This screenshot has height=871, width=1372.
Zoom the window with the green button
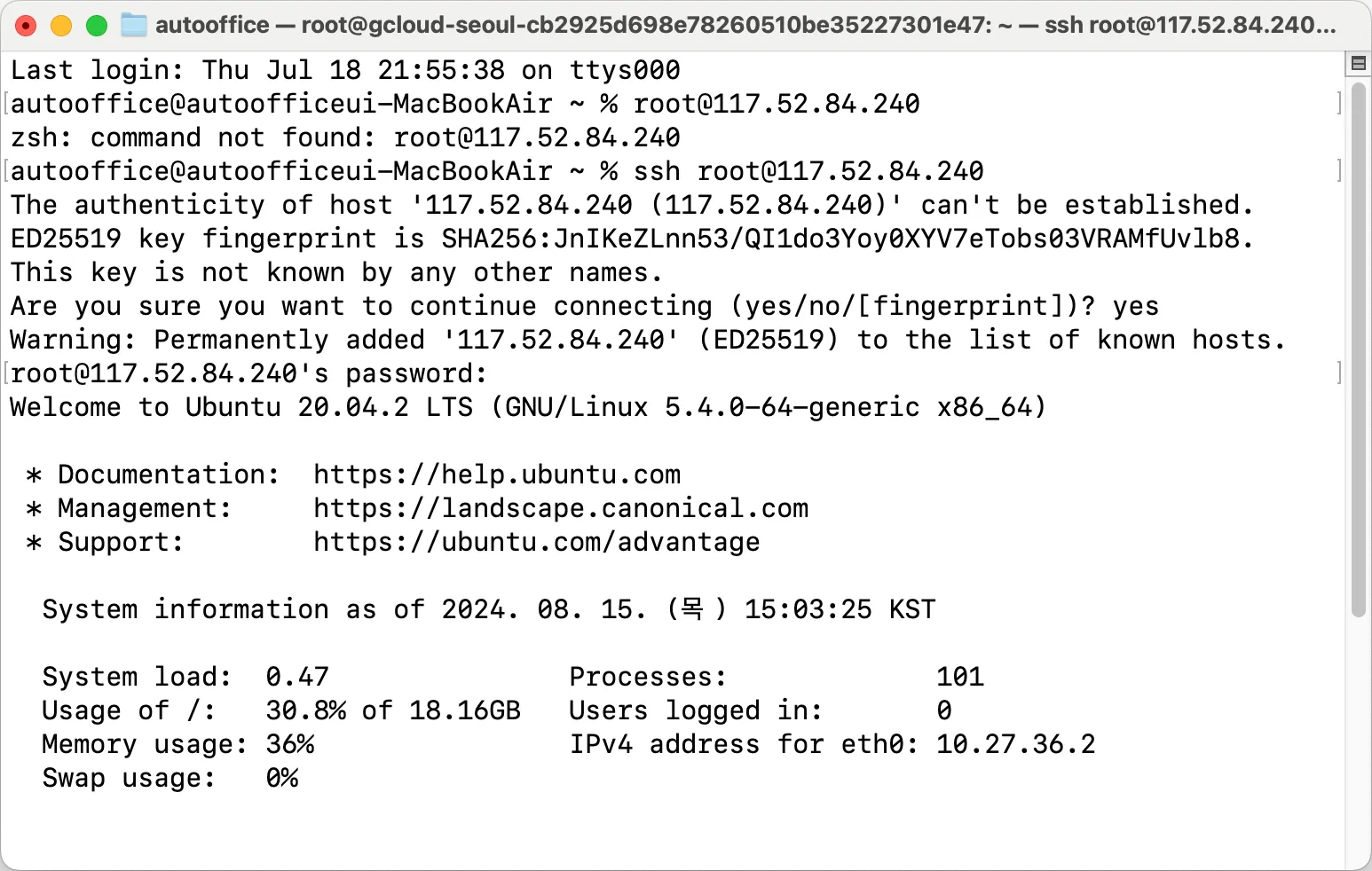pyautogui.click(x=97, y=26)
